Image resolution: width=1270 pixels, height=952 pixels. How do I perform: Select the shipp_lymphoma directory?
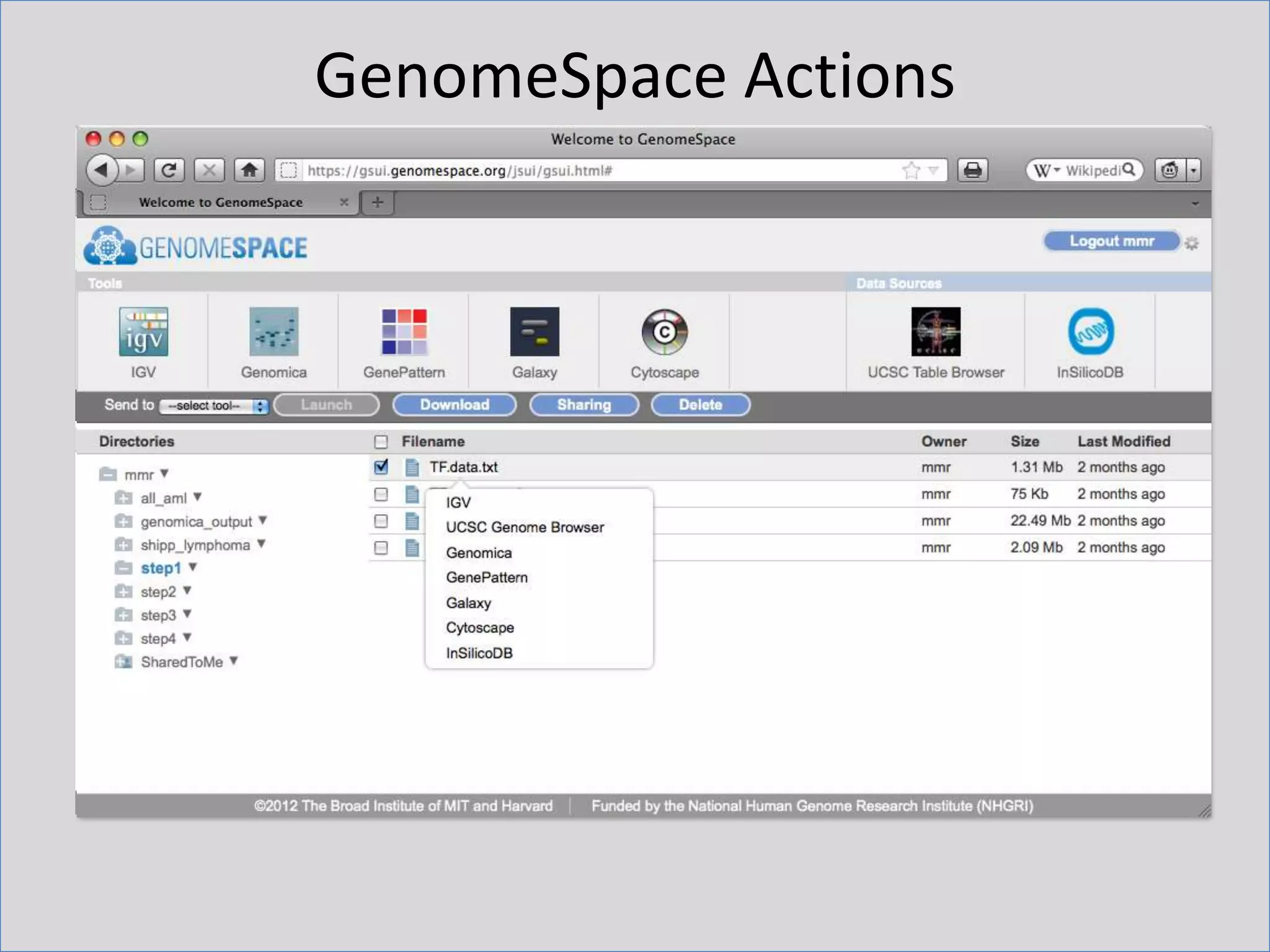[195, 545]
